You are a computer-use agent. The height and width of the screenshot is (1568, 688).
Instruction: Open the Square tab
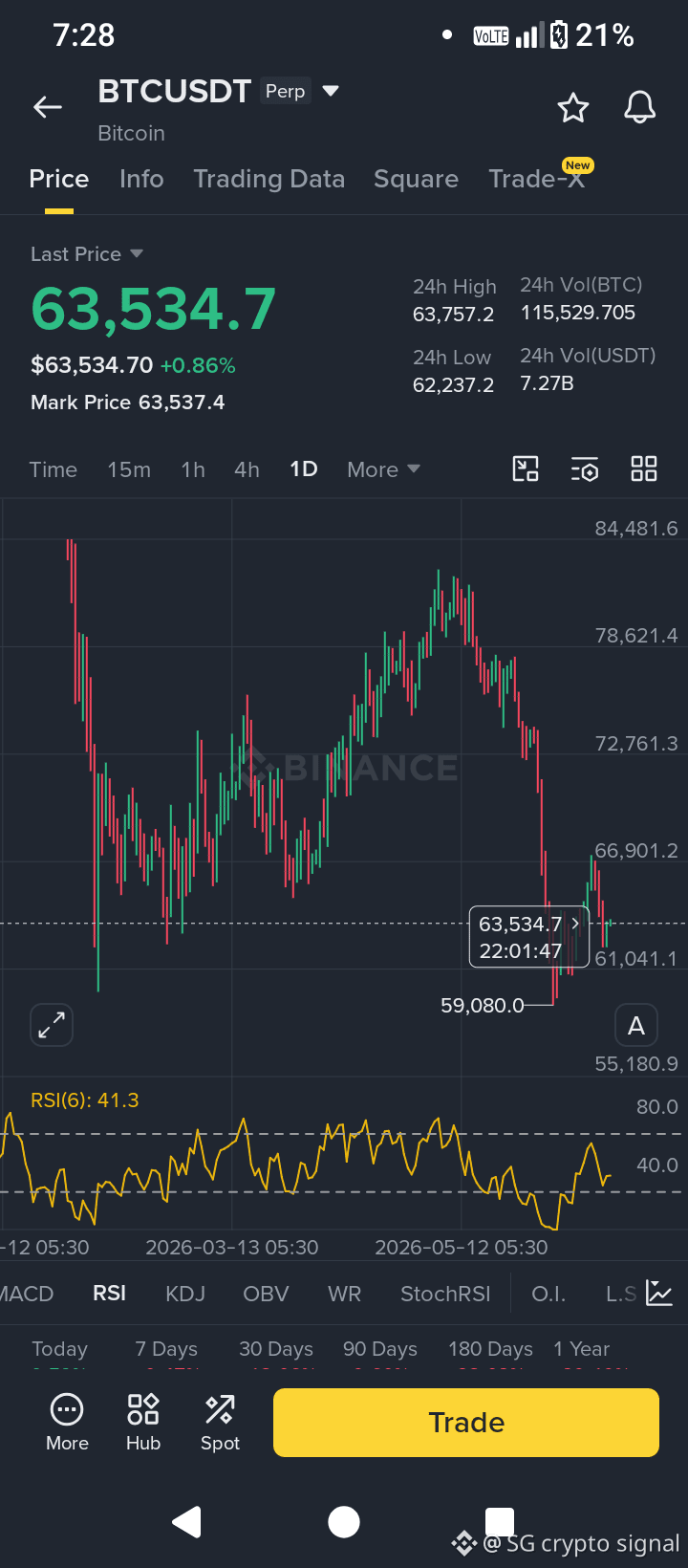click(417, 179)
